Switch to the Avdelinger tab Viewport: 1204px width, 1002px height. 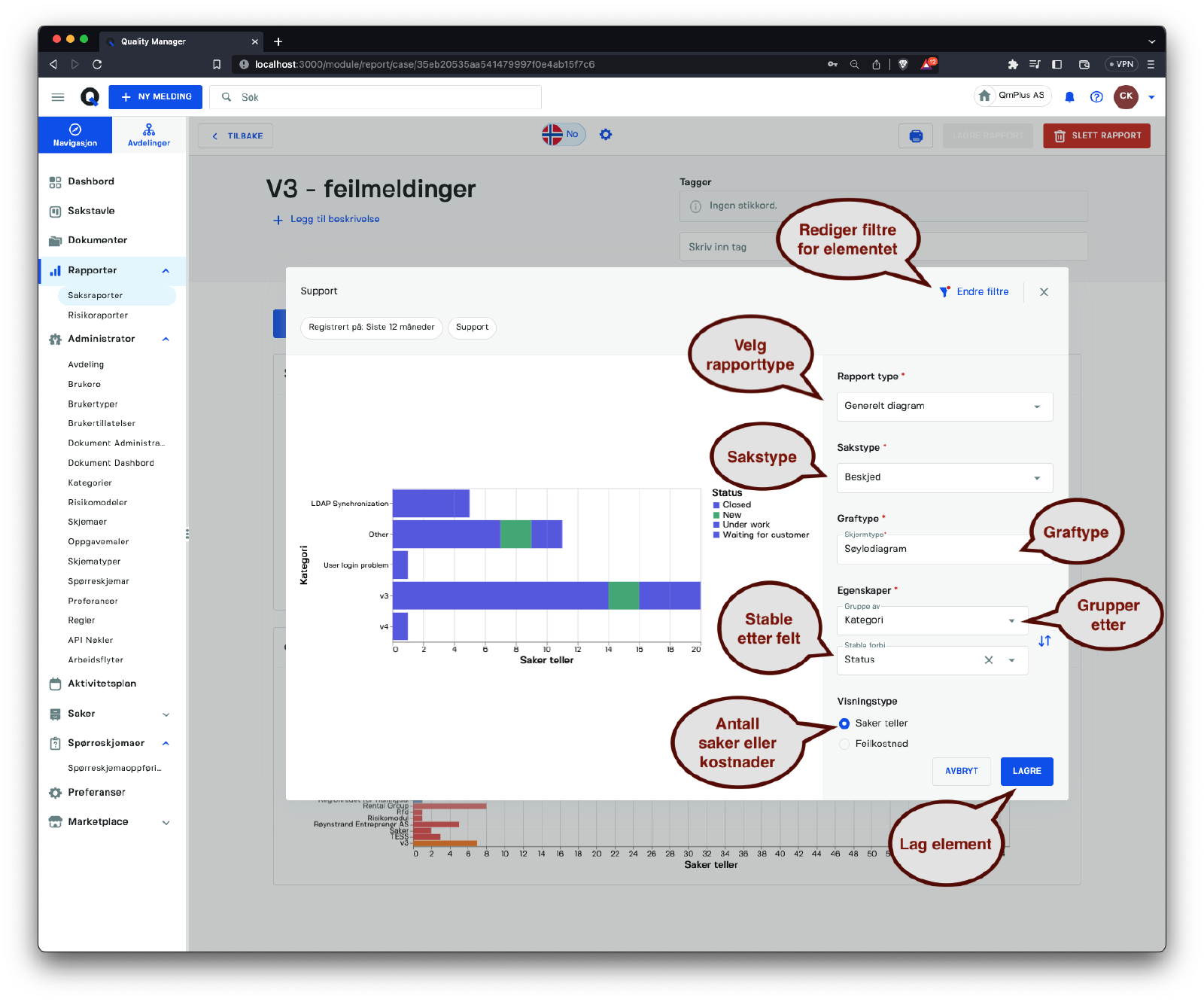click(x=149, y=135)
